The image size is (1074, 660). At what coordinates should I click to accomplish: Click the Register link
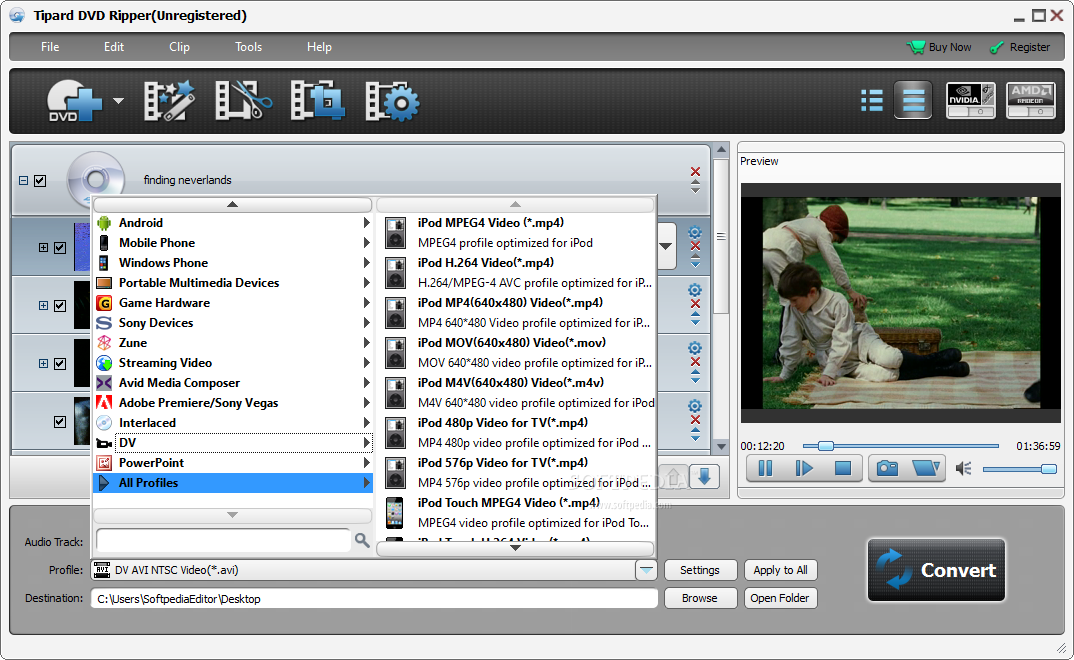(1020, 47)
